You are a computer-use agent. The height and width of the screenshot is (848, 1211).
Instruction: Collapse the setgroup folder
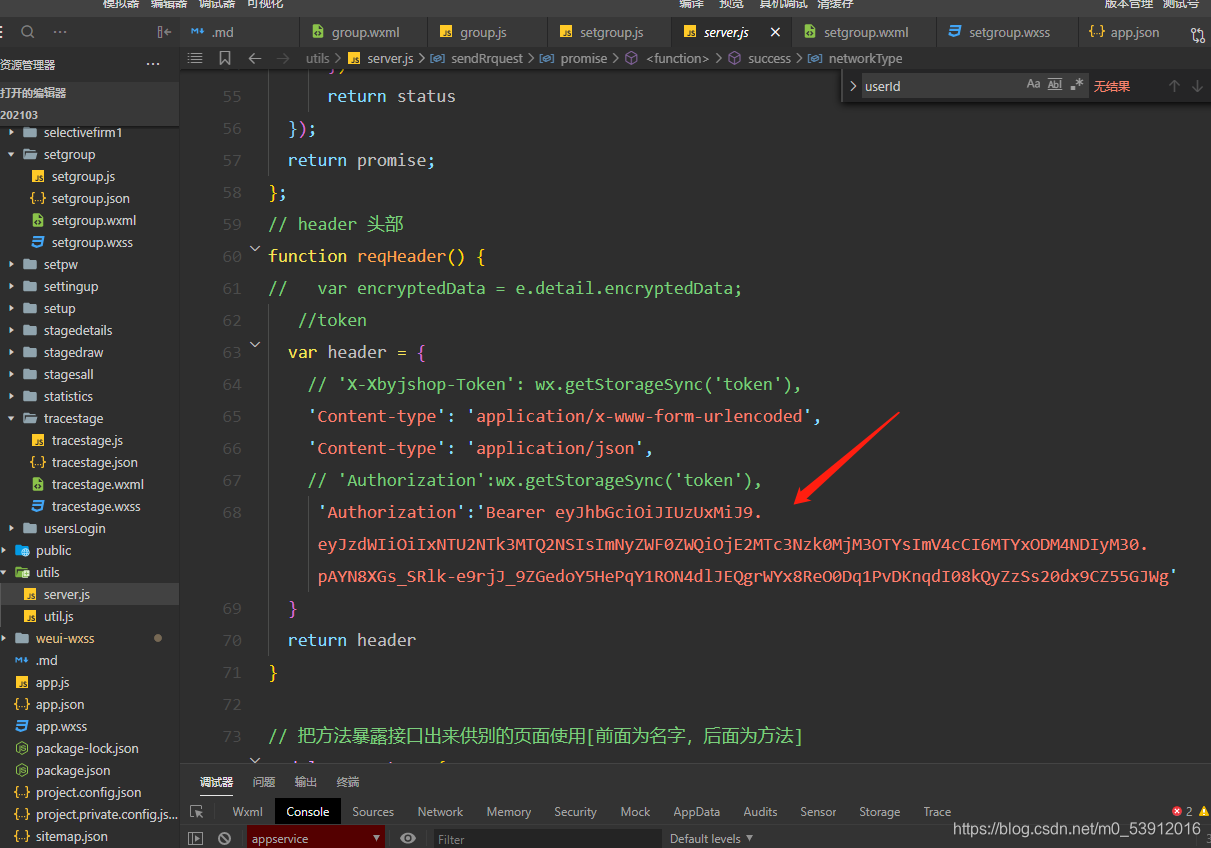(12, 155)
